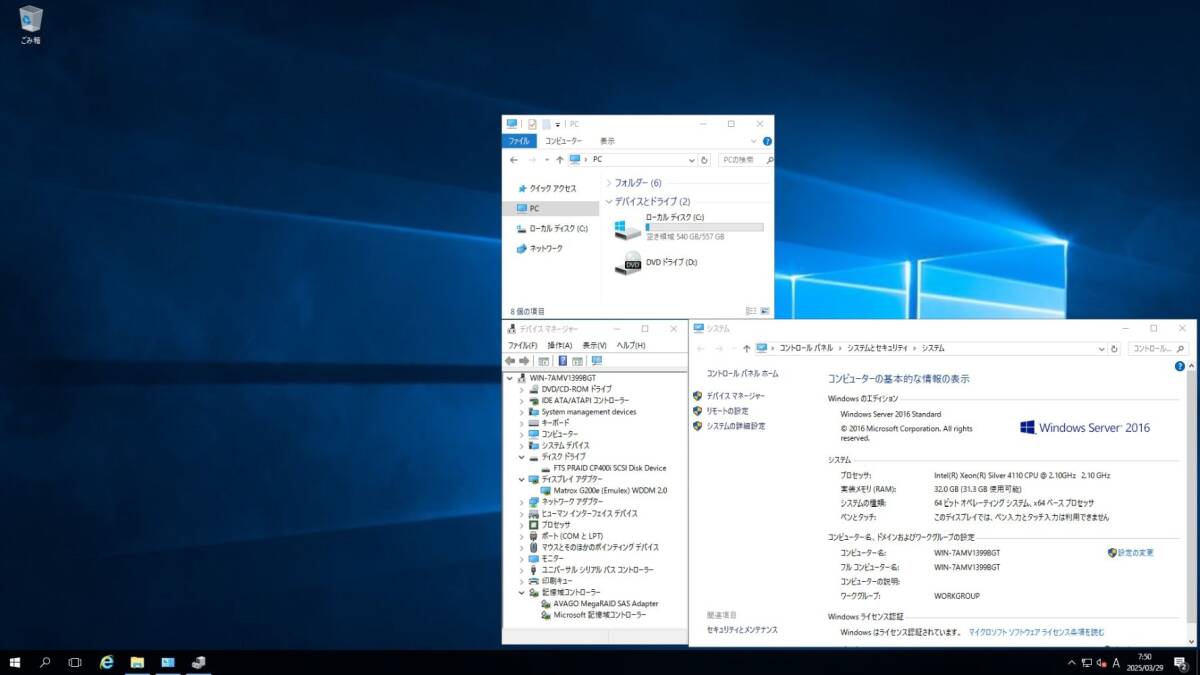1200x675 pixels.
Task: Click 設定の変更 link
Action: point(1135,553)
